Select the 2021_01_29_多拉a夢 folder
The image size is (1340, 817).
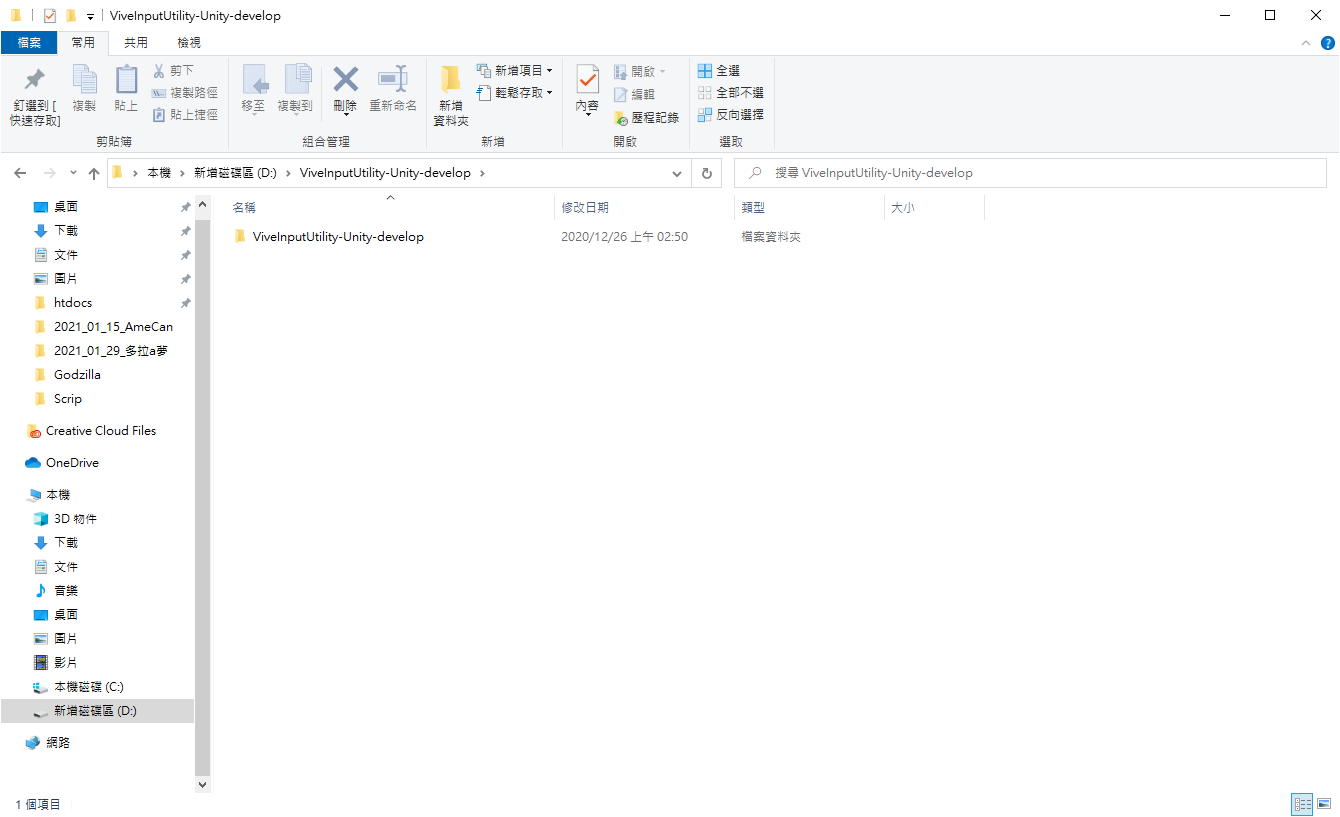click(x=111, y=351)
